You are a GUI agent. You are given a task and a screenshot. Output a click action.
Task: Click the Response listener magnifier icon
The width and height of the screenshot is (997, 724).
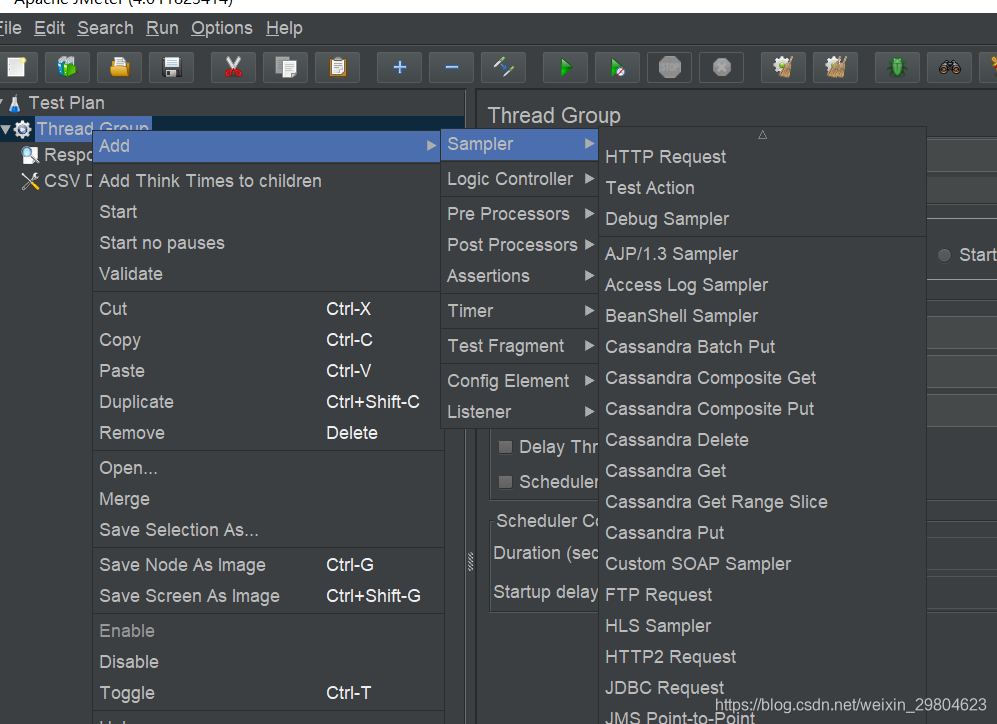pyautogui.click(x=30, y=154)
